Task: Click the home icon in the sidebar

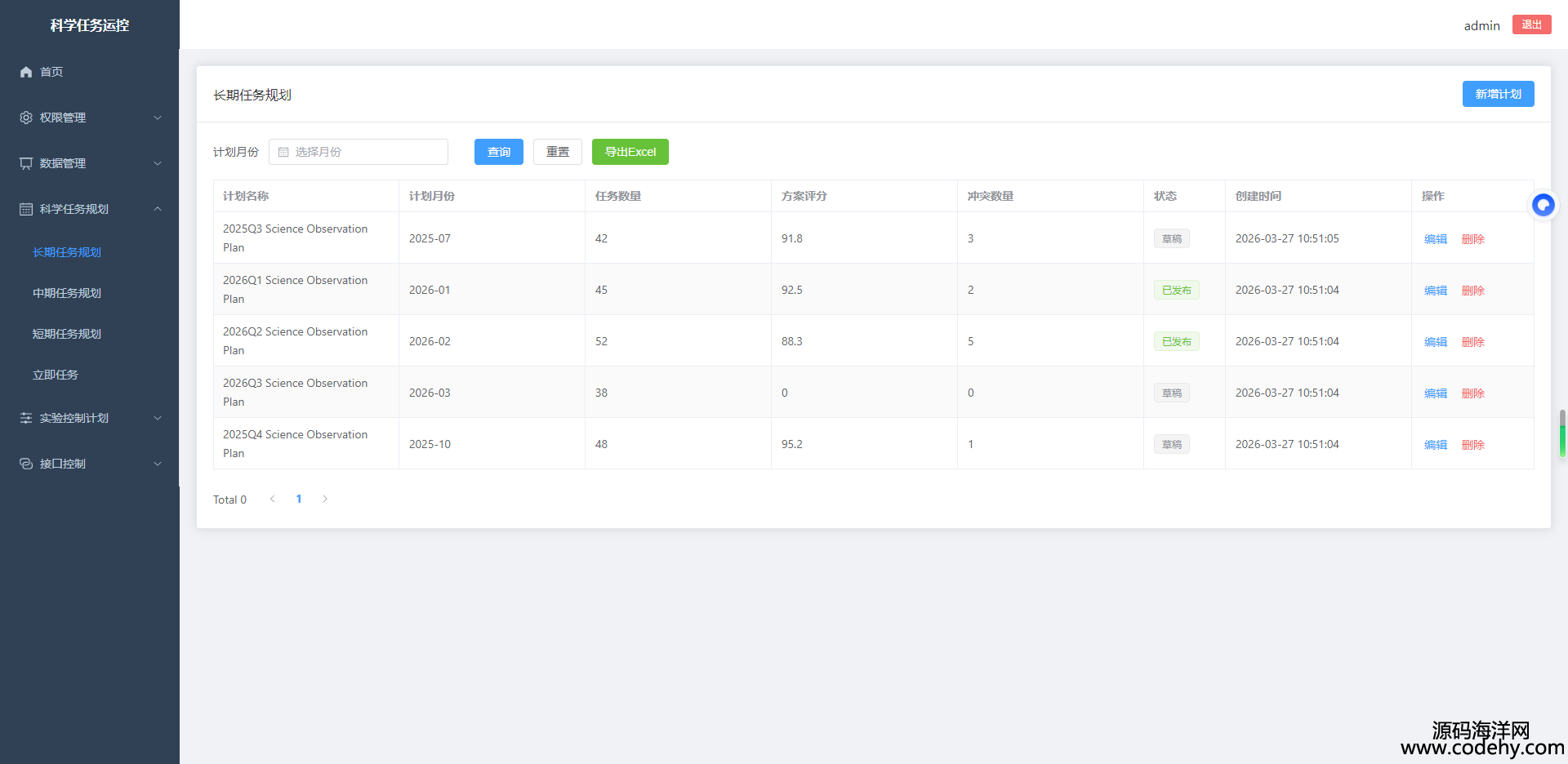Action: click(26, 72)
